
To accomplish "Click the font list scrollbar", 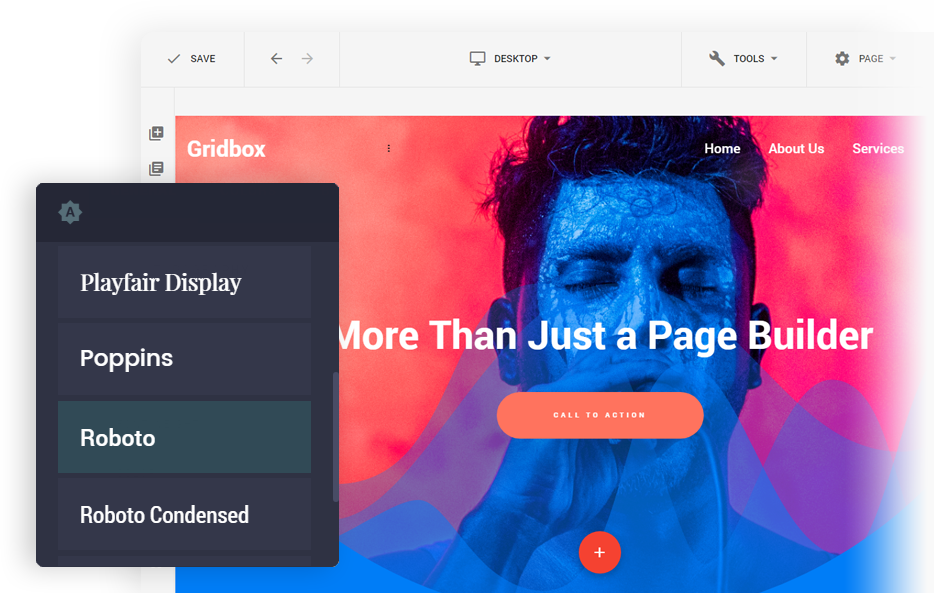I will 335,436.
